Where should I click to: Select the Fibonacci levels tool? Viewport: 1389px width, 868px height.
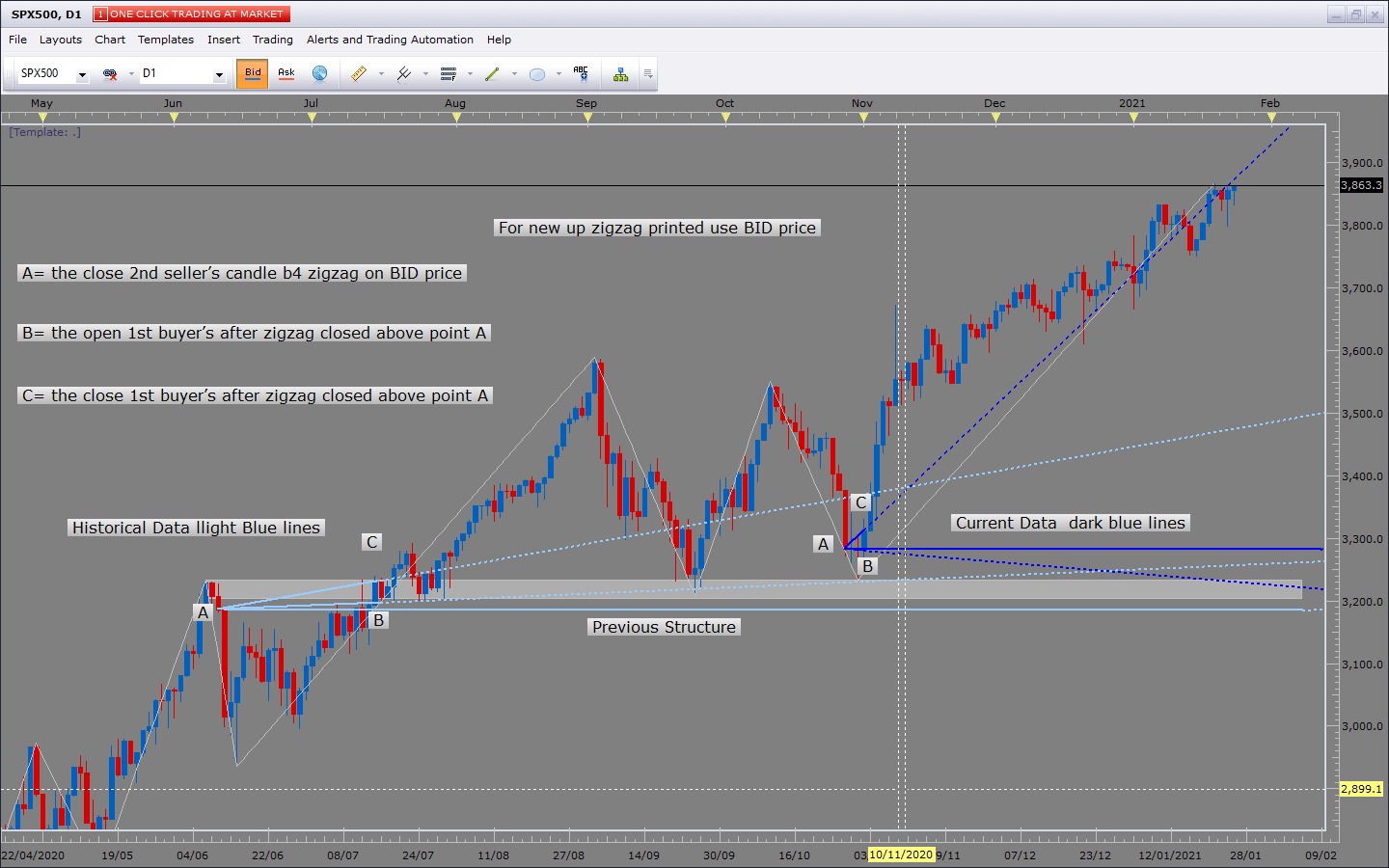[449, 73]
